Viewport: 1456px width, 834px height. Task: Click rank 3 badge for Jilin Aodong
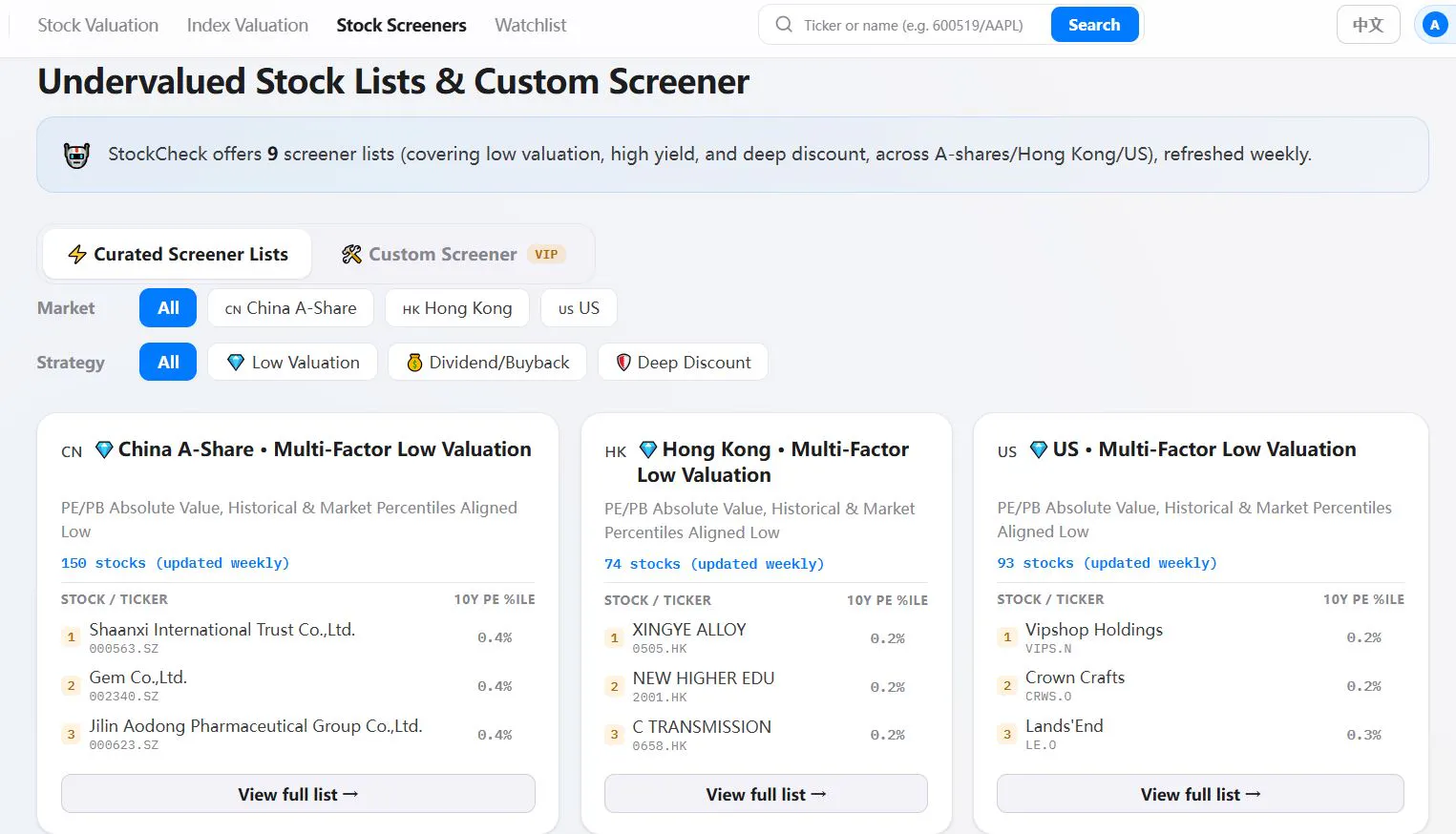coord(71,735)
